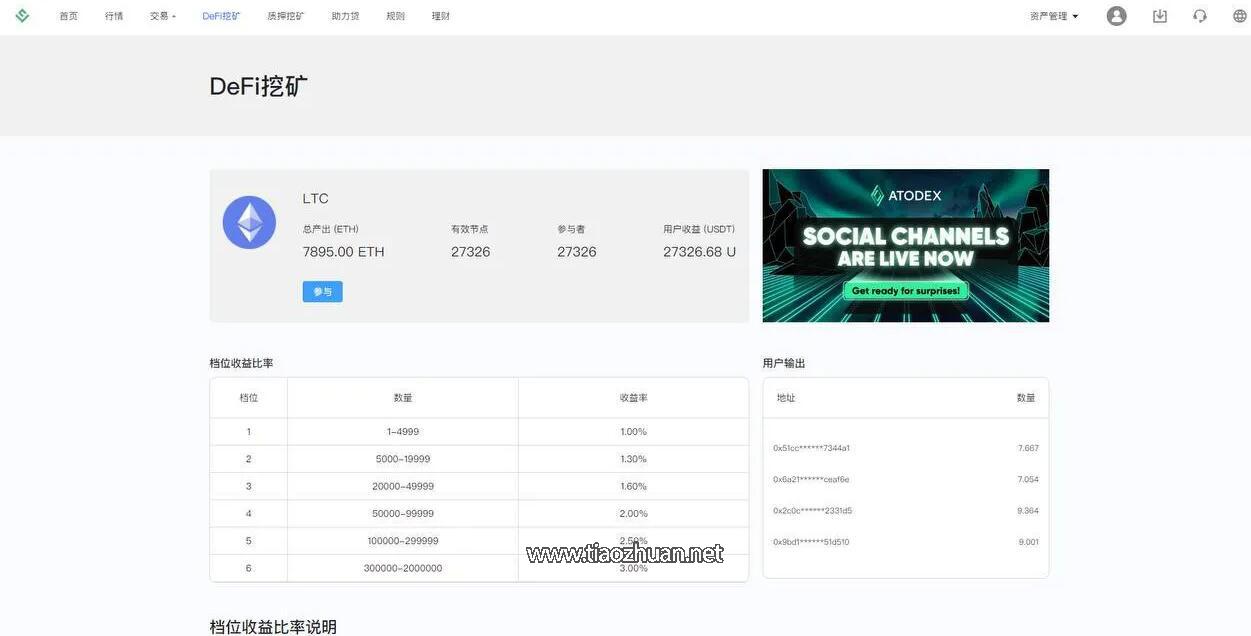Open the 规则 navigation link

click(x=395, y=16)
